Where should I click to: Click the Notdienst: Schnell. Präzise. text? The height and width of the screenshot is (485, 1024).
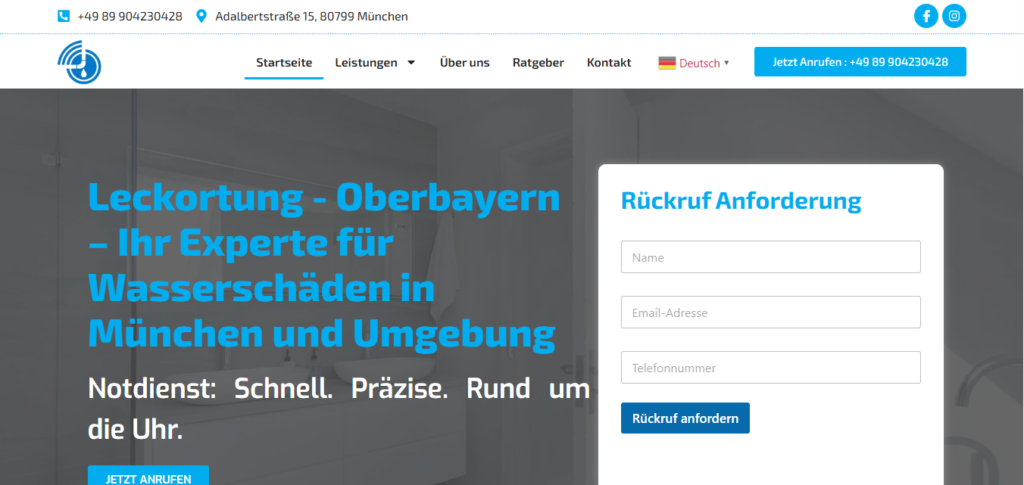point(339,409)
